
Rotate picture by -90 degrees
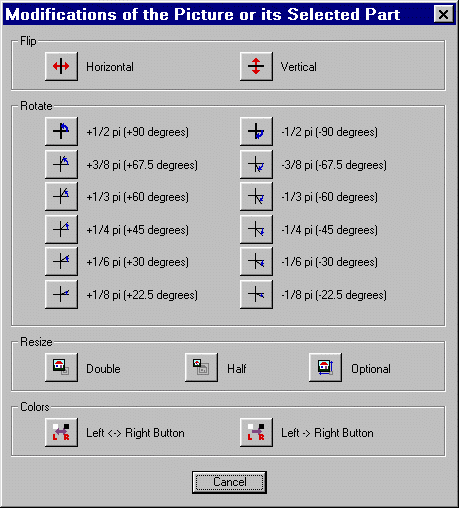click(x=256, y=131)
